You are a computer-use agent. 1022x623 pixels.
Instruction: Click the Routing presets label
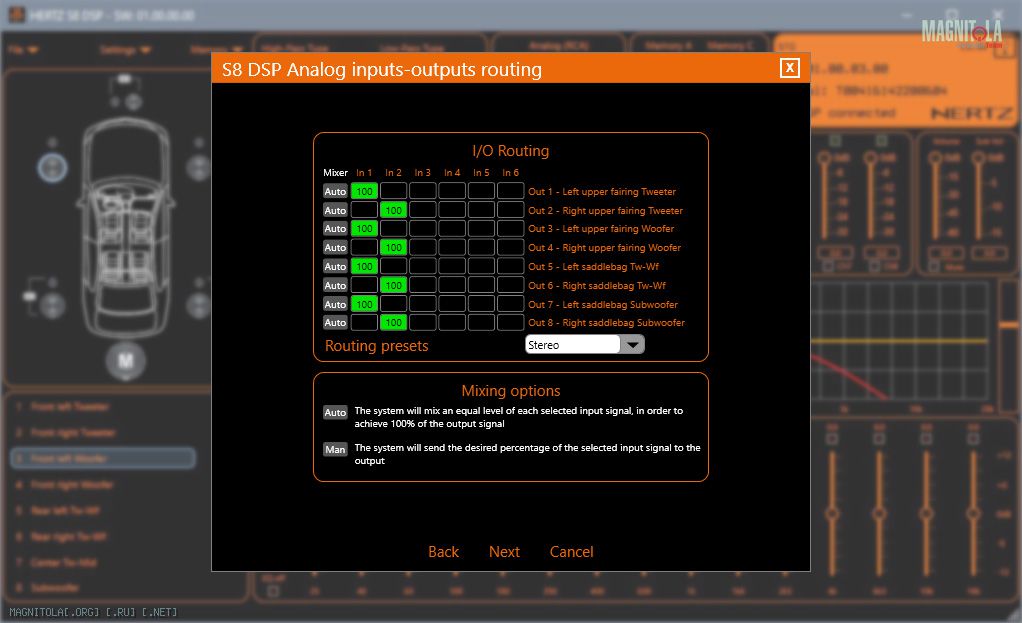(x=377, y=346)
